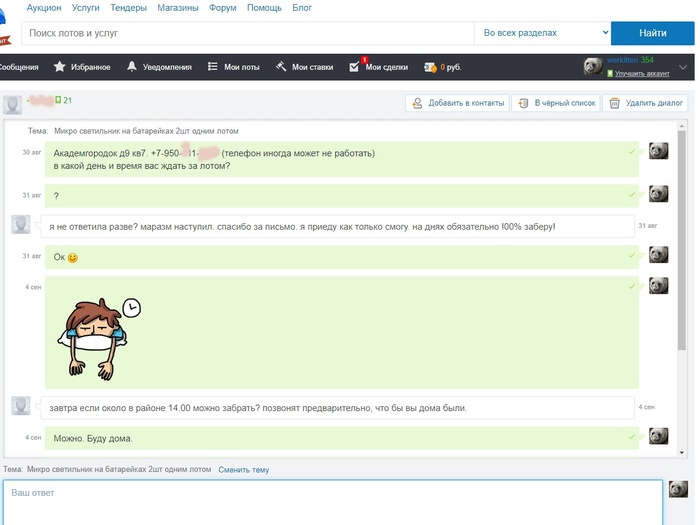Open the '0 руб.' balance link
This screenshot has width=700, height=525.
[x=451, y=67]
